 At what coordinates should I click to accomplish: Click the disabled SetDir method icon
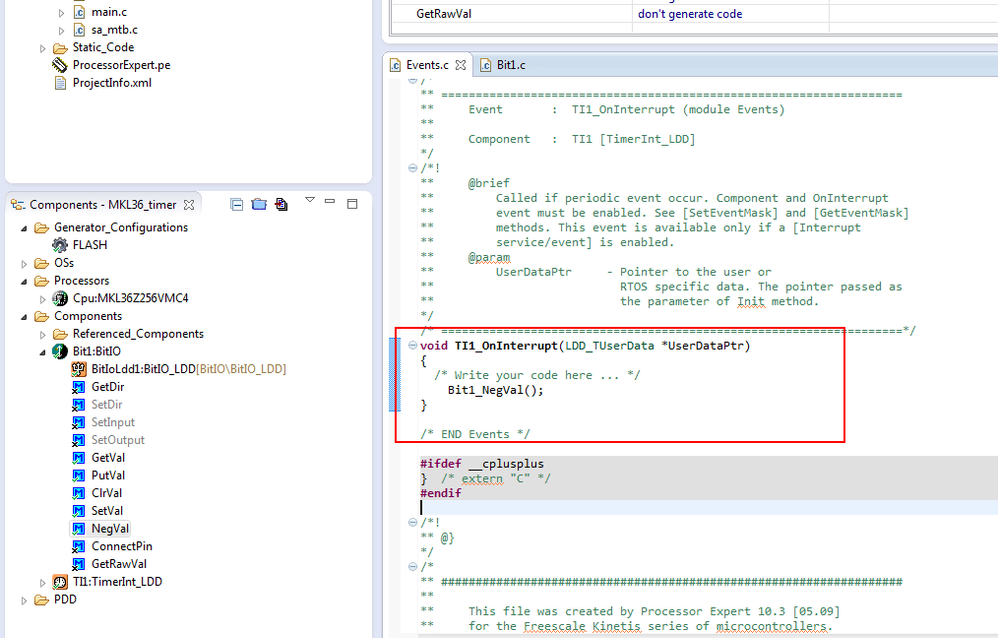(x=78, y=405)
